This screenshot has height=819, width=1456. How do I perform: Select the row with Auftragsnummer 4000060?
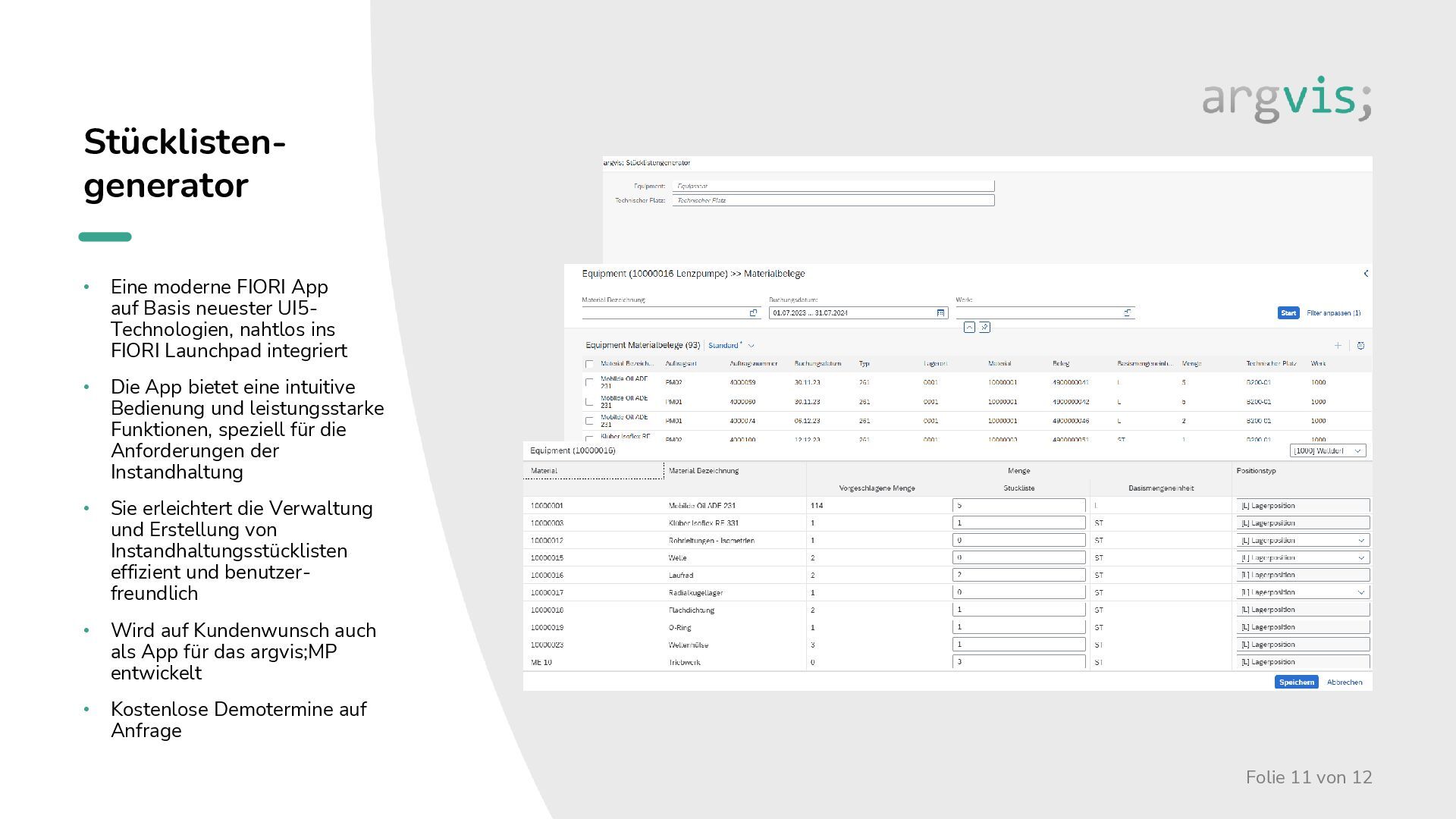[x=589, y=402]
